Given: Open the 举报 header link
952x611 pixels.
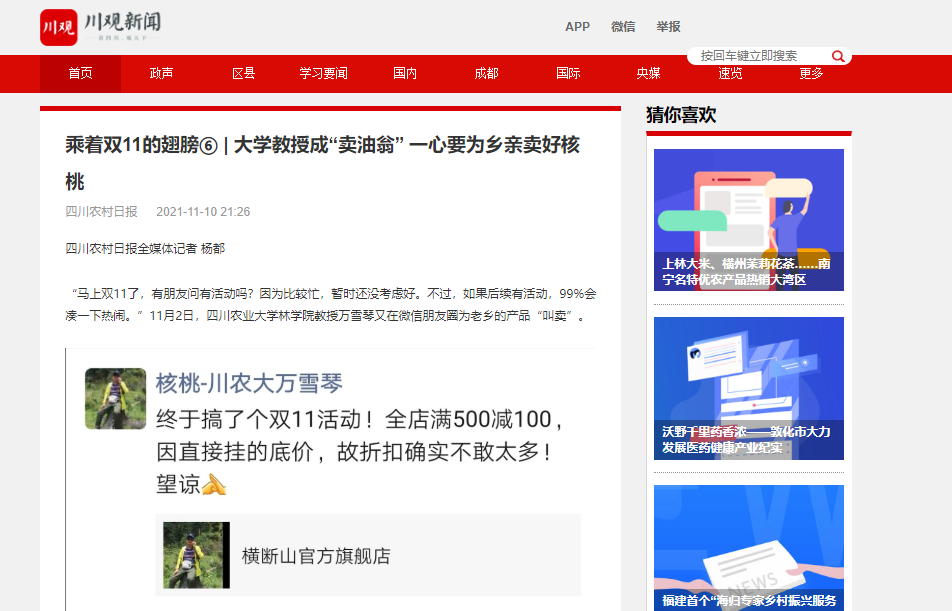Looking at the screenshot, I should [668, 27].
